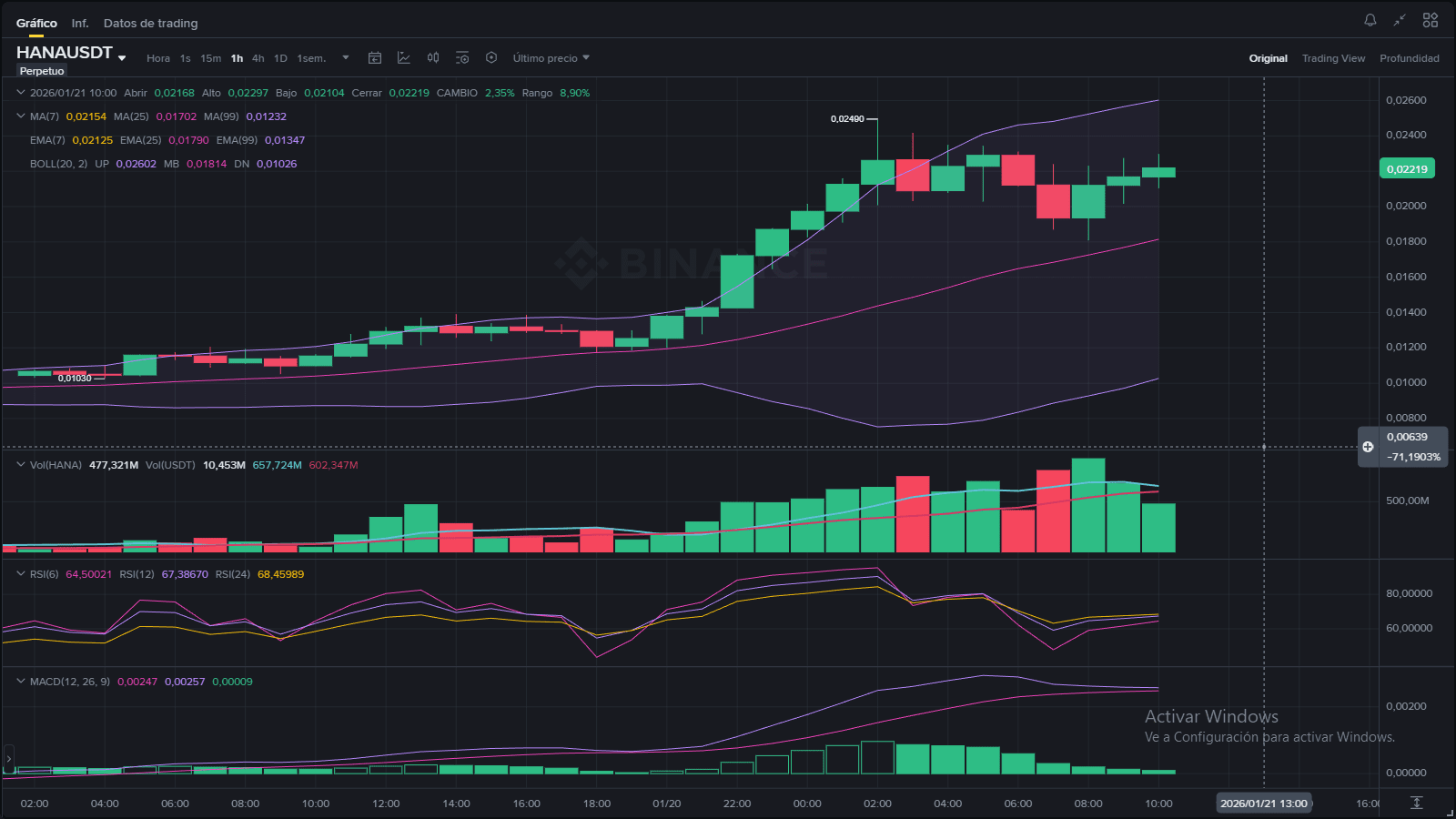Click the EMA(7) value 0,02125
Image resolution: width=1456 pixels, height=819 pixels.
point(93,140)
